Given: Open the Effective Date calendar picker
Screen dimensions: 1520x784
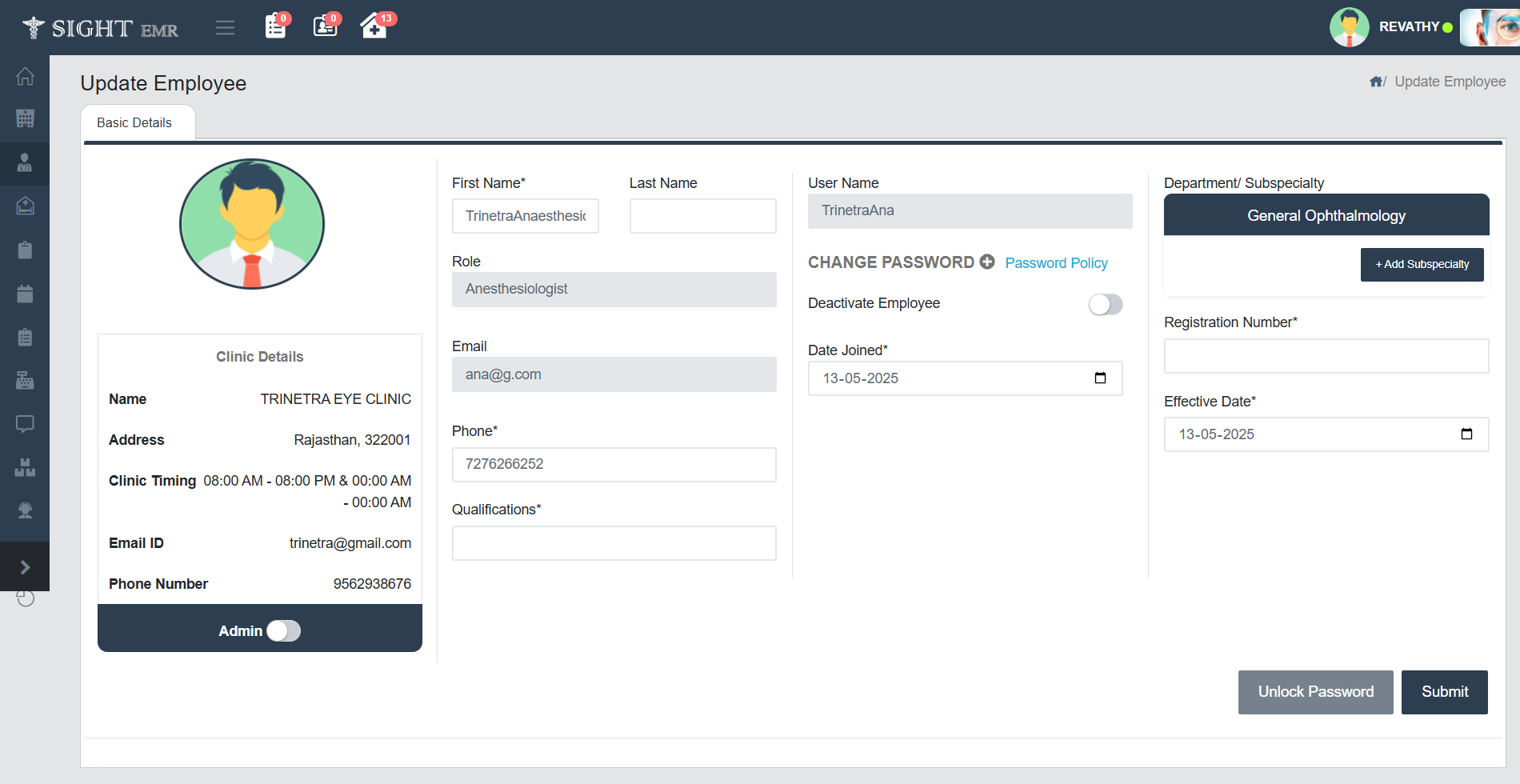Looking at the screenshot, I should point(1466,434).
